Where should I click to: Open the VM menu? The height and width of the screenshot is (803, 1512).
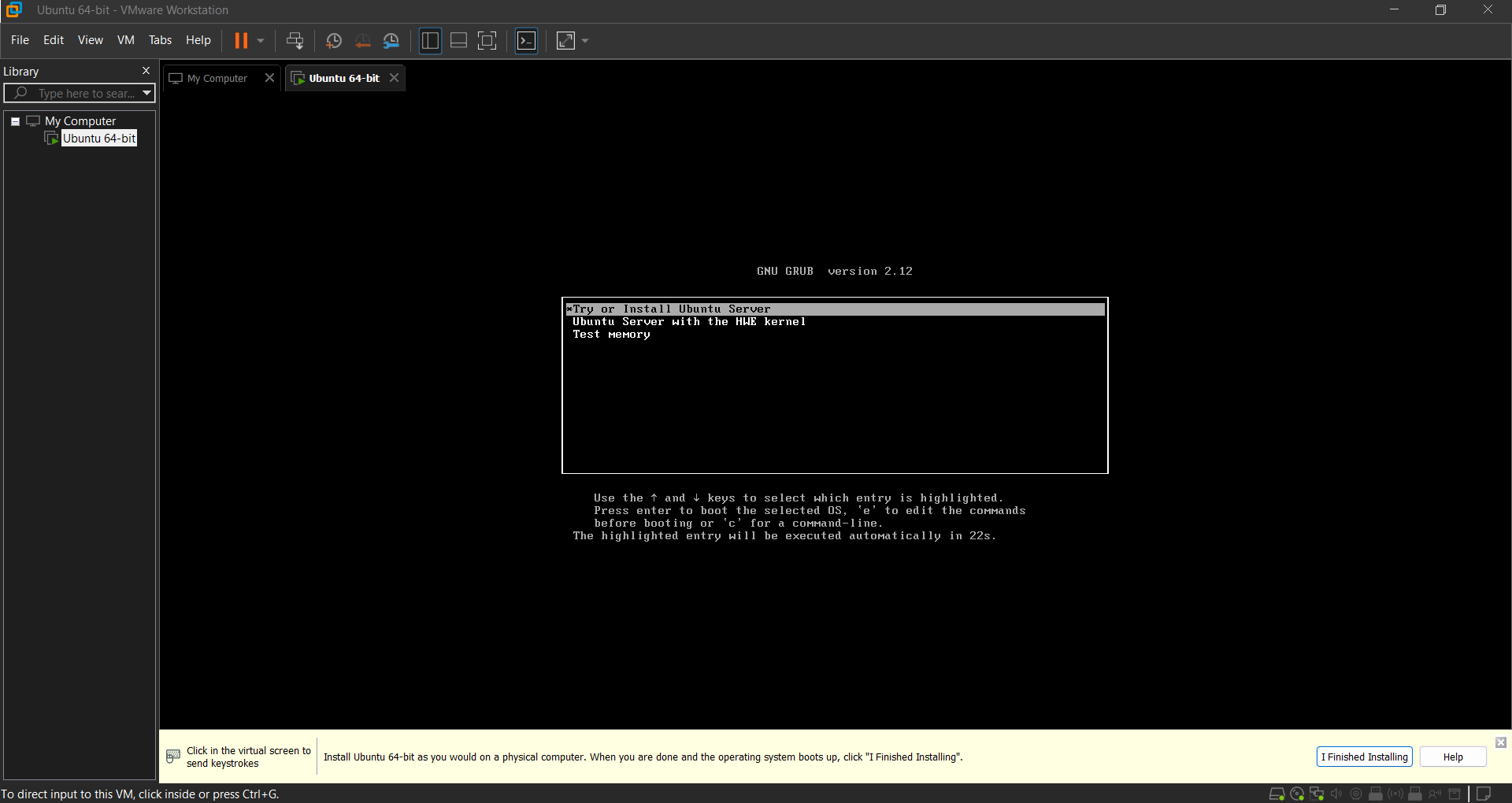(x=125, y=40)
